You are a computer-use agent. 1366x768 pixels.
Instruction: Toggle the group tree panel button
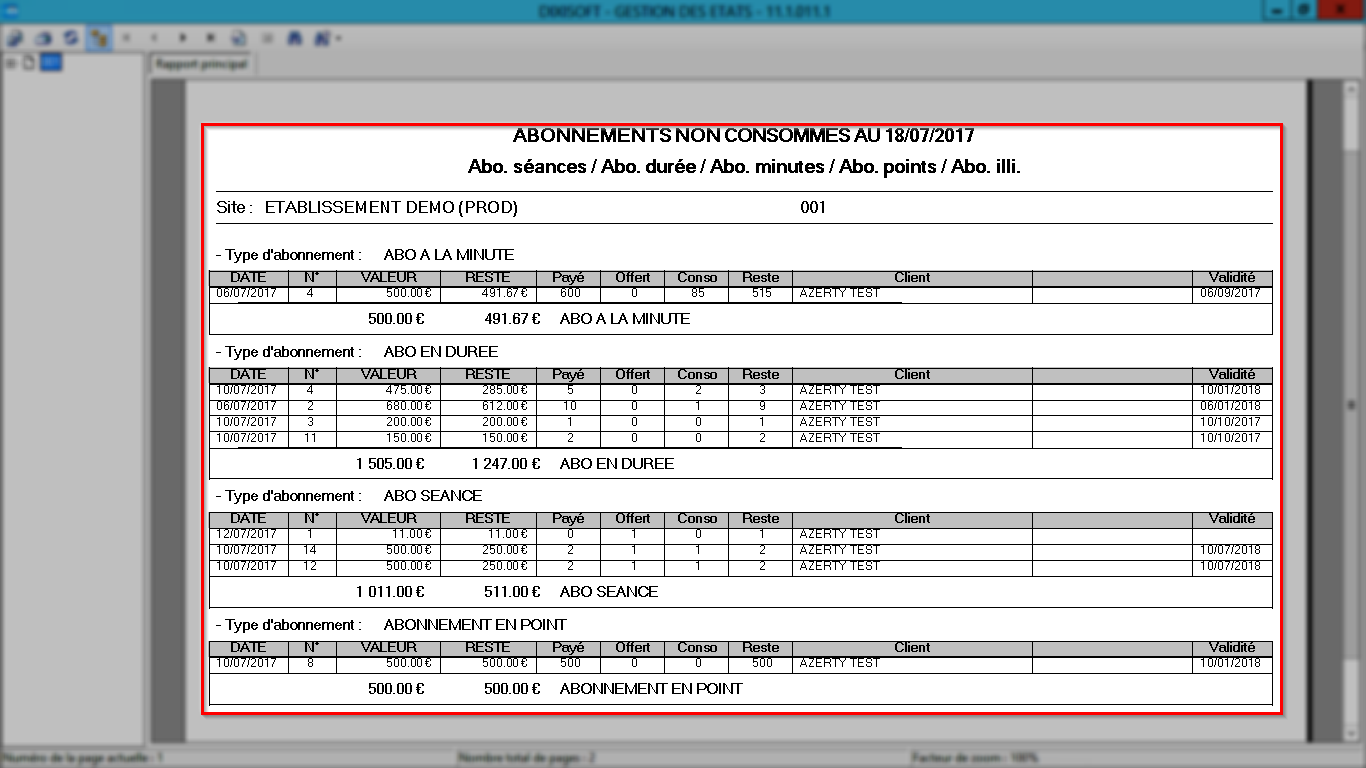[98, 38]
